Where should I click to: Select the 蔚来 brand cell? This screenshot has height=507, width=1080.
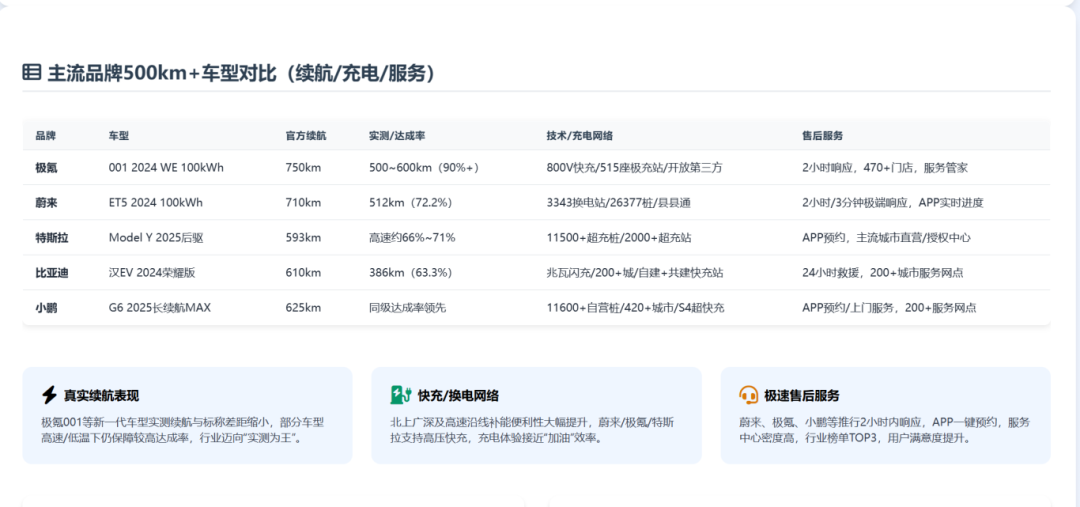point(45,203)
